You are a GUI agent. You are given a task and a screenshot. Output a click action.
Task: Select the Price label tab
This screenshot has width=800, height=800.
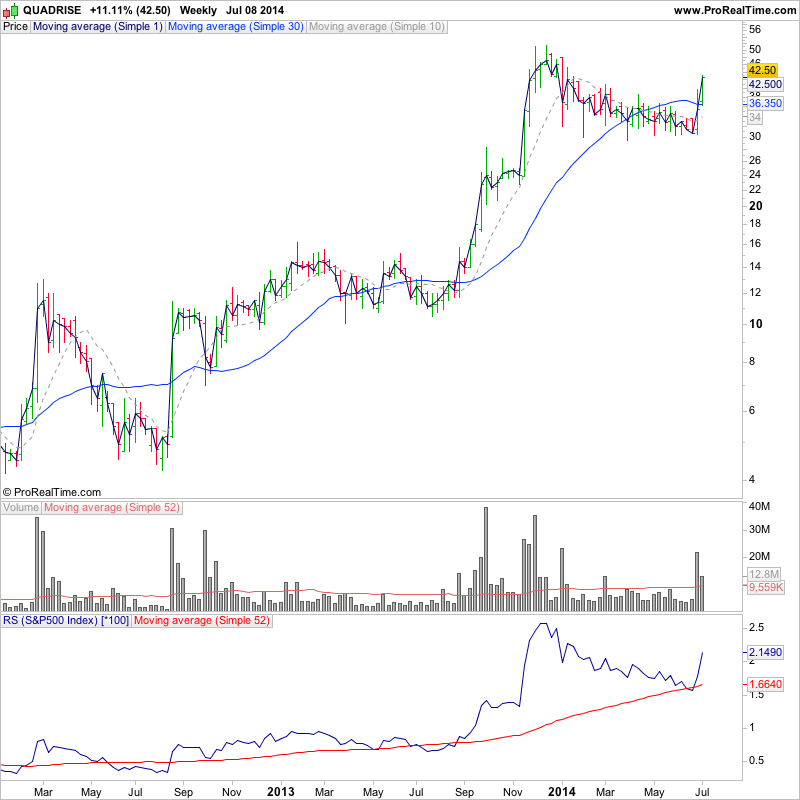(15, 27)
